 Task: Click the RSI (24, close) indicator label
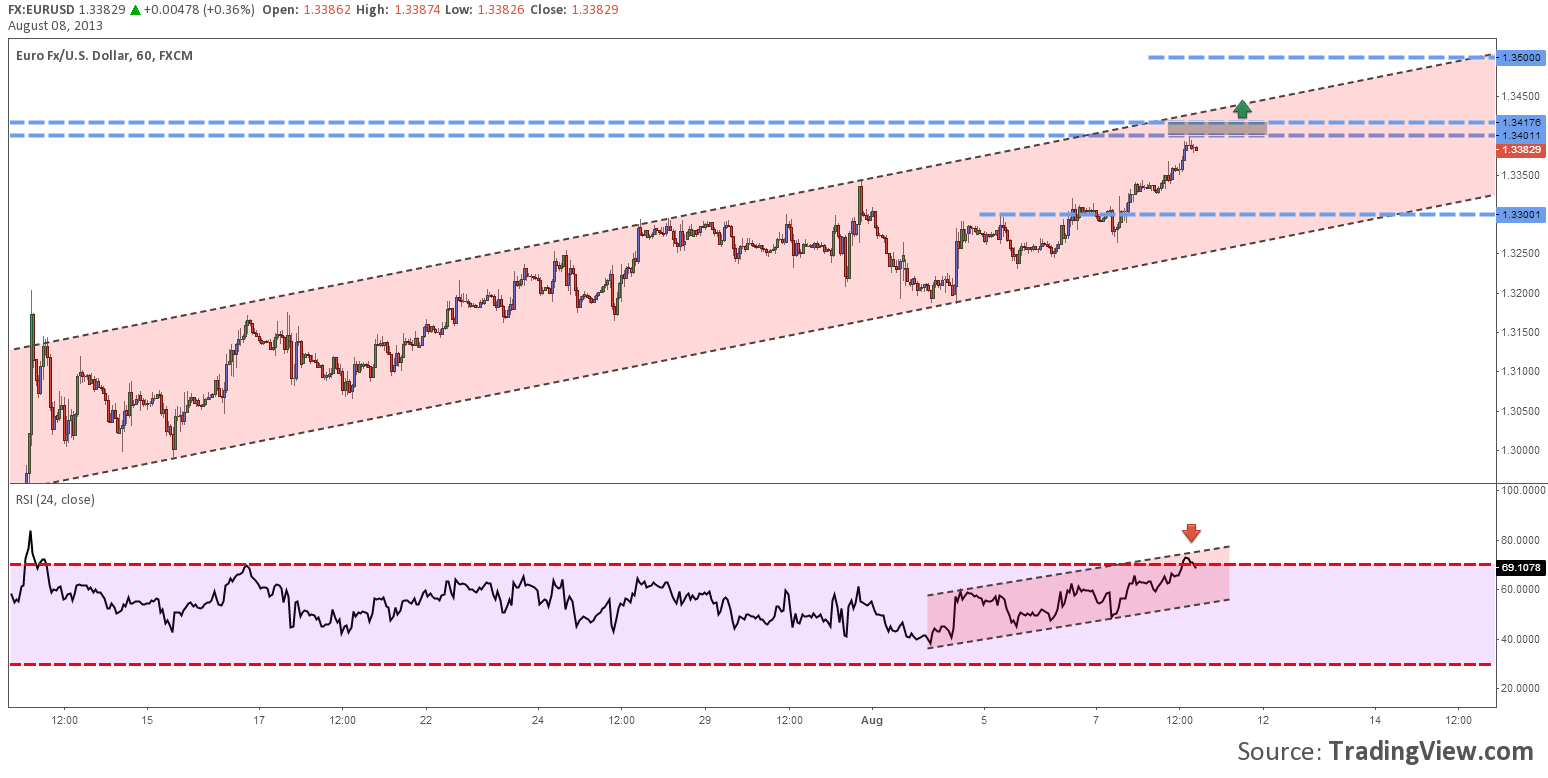point(56,499)
